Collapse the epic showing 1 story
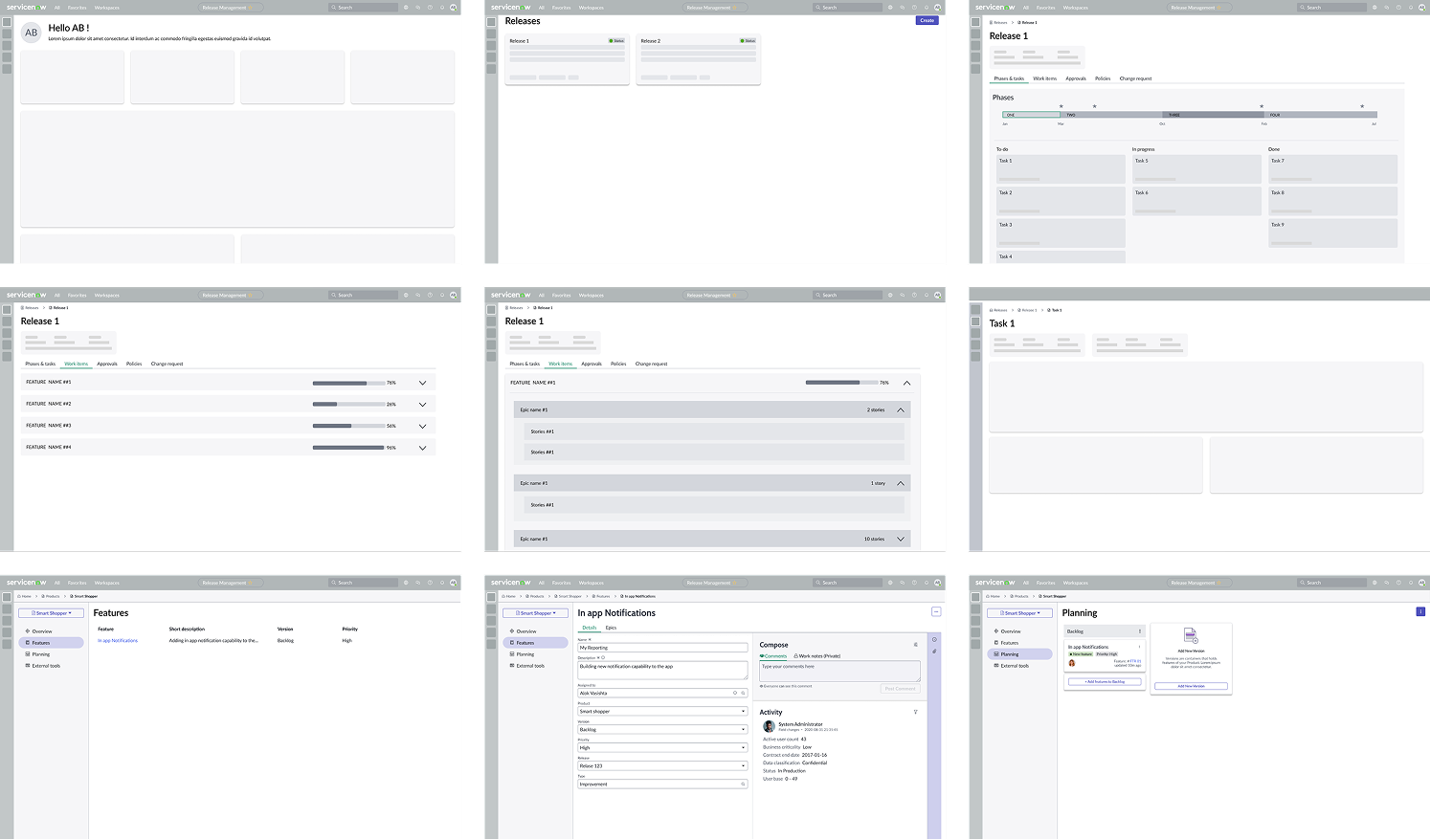 [x=901, y=483]
